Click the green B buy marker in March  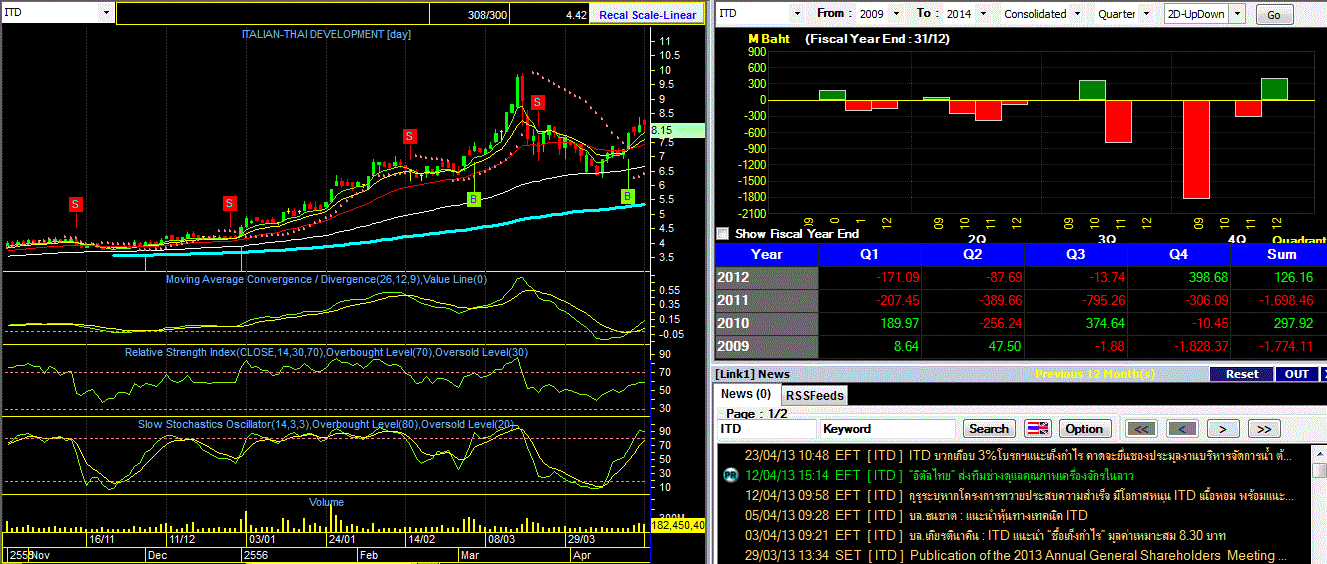(x=474, y=200)
